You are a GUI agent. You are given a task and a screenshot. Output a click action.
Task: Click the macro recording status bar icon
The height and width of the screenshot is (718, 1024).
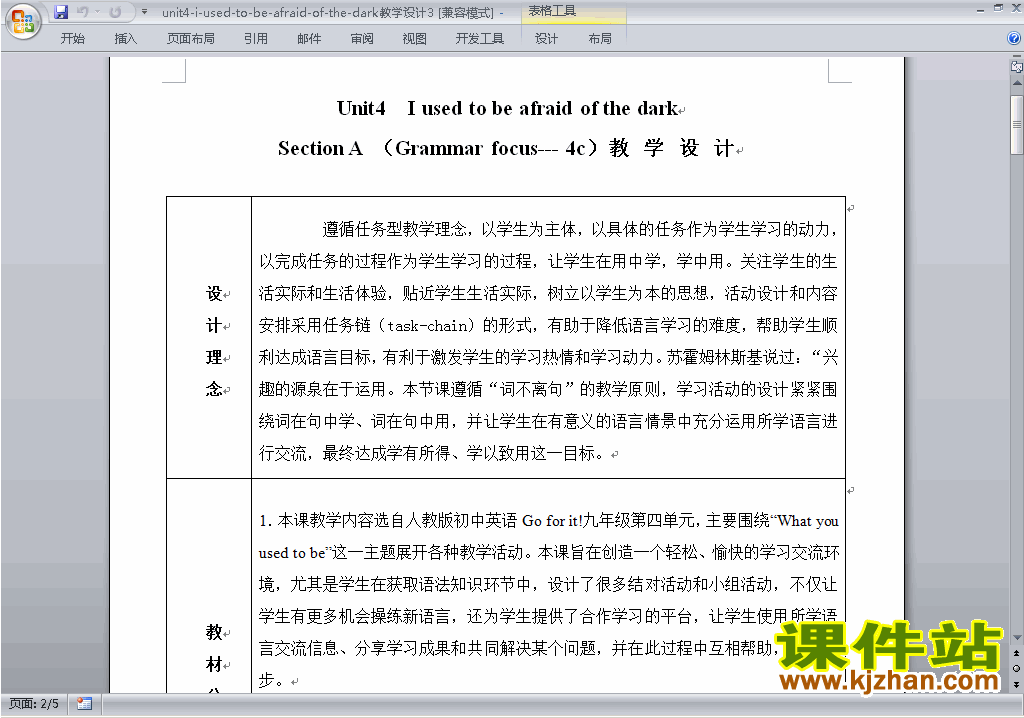84,704
